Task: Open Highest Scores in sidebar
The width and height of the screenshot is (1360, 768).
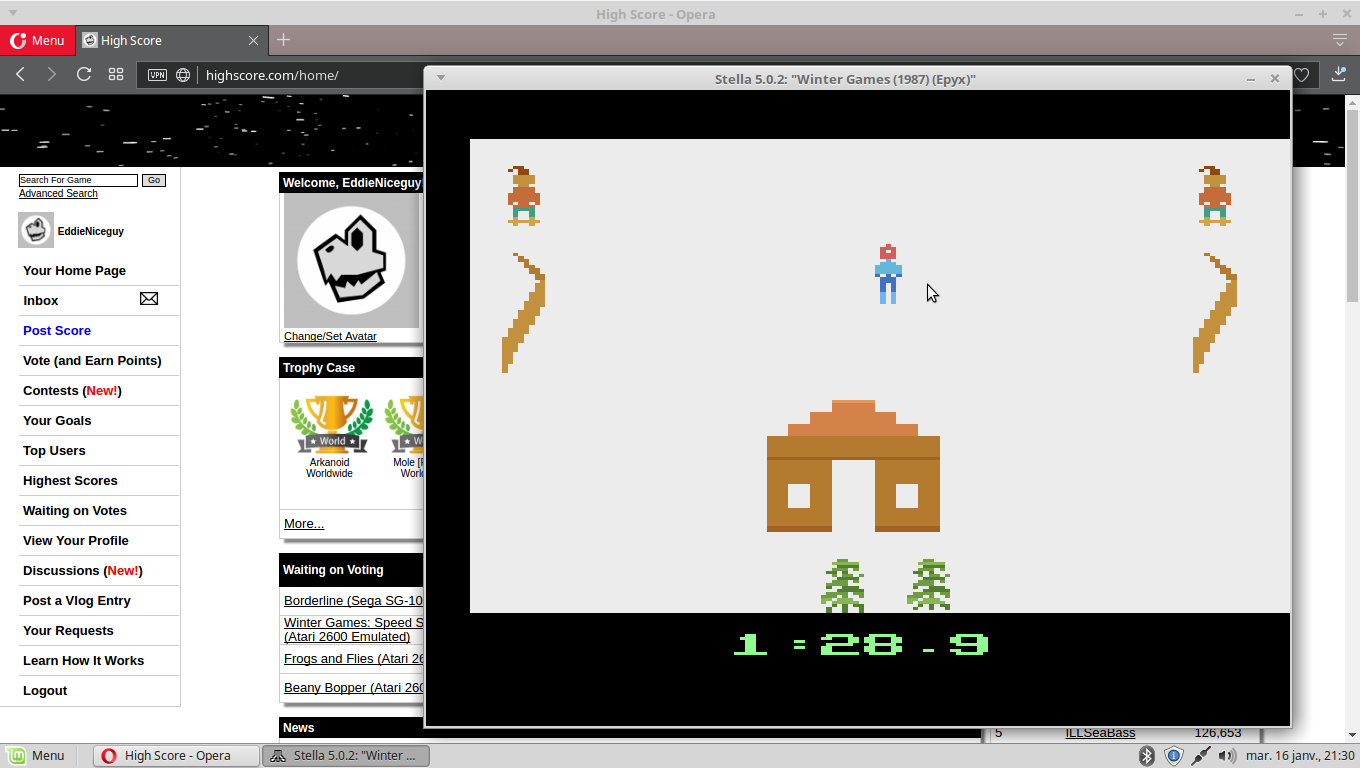Action: [70, 480]
